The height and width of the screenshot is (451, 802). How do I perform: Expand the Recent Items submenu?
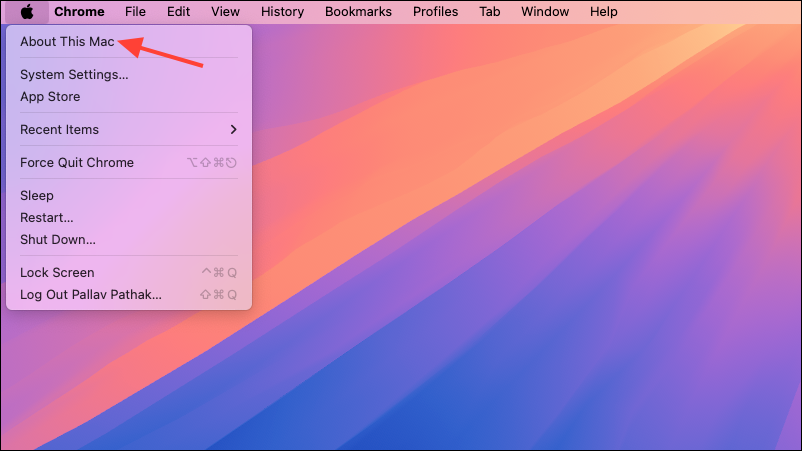[129, 129]
